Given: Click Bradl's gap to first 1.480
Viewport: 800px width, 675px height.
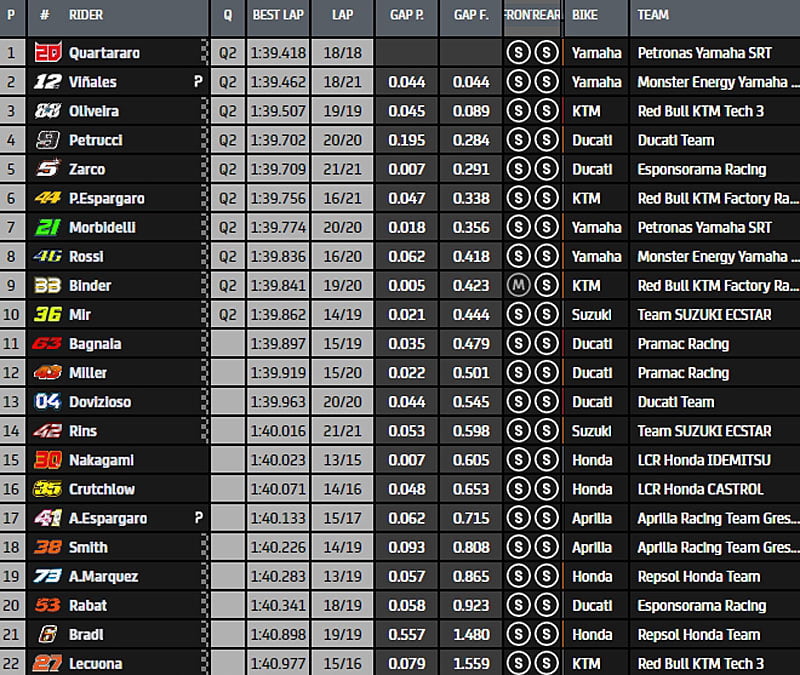Looking at the screenshot, I should coord(471,634).
